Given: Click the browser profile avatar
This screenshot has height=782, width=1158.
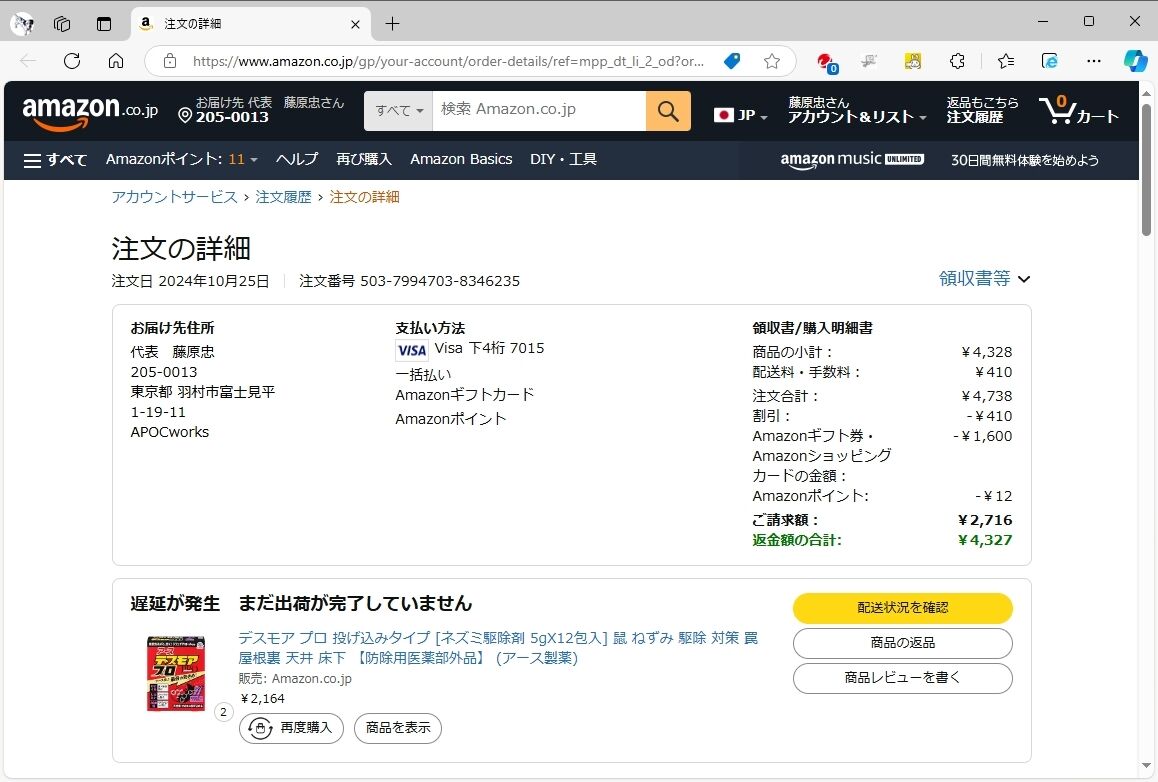Looking at the screenshot, I should pyautogui.click(x=22, y=24).
